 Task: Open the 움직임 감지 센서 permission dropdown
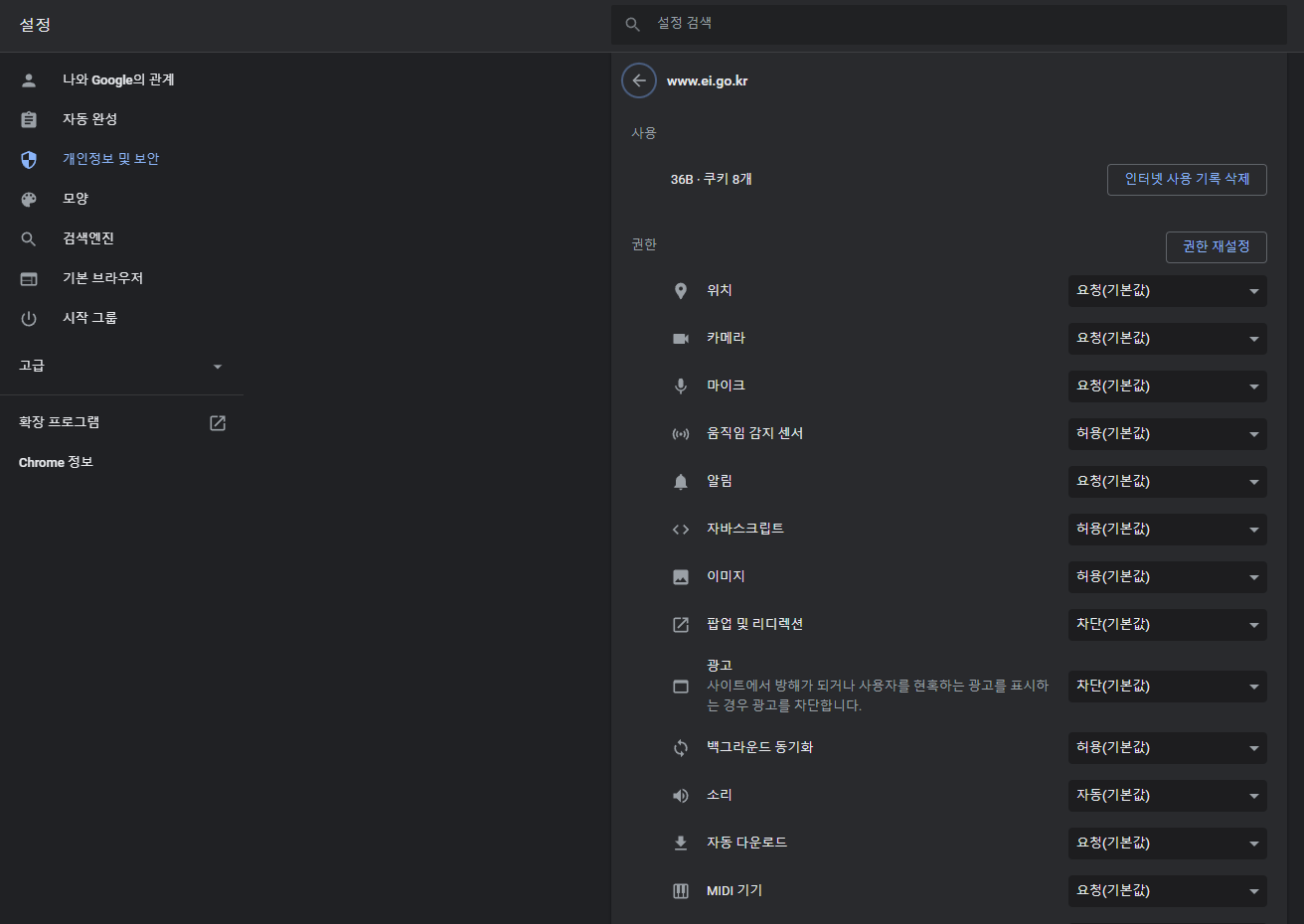(x=1168, y=434)
